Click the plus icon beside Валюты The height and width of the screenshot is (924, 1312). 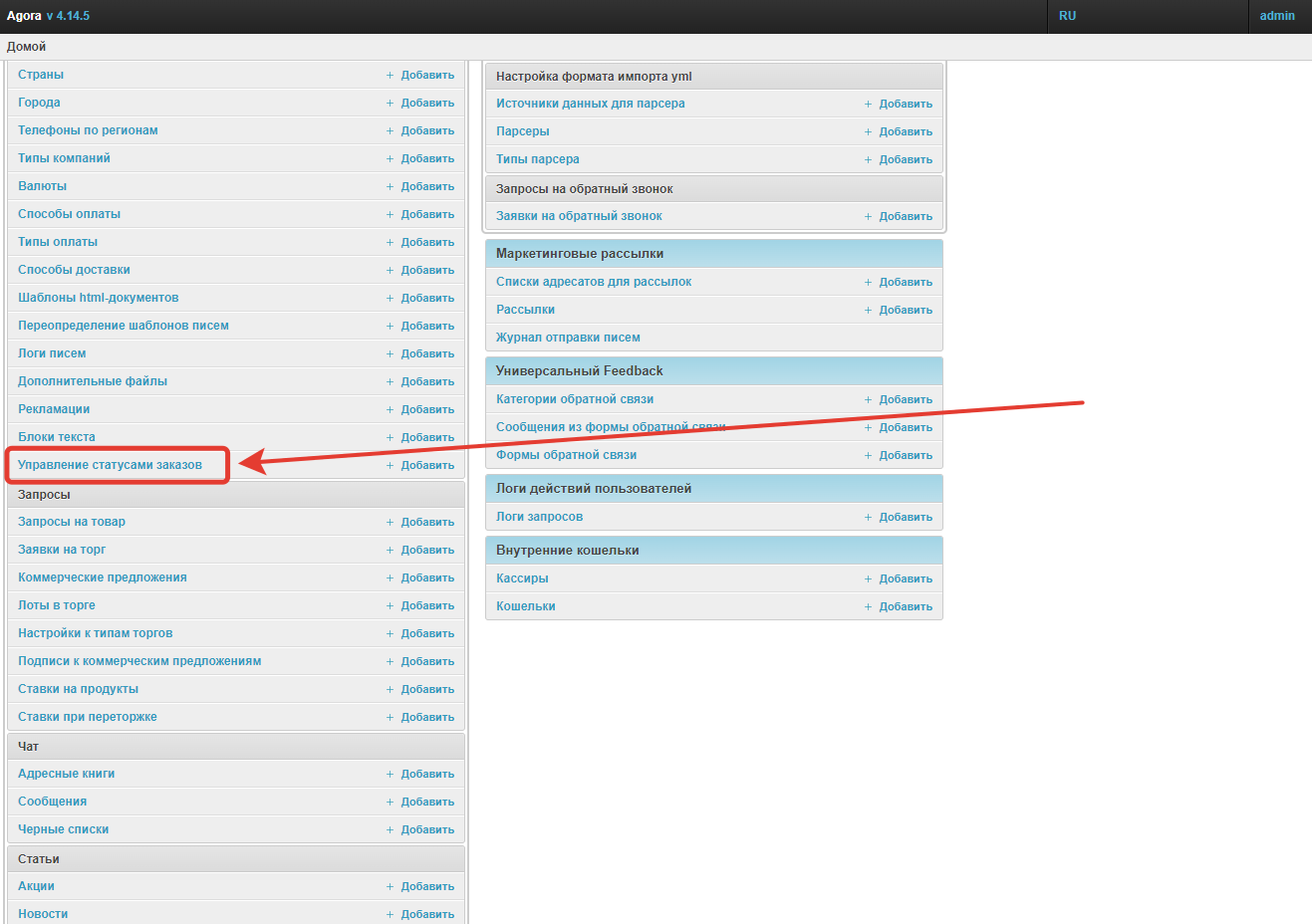click(x=391, y=187)
